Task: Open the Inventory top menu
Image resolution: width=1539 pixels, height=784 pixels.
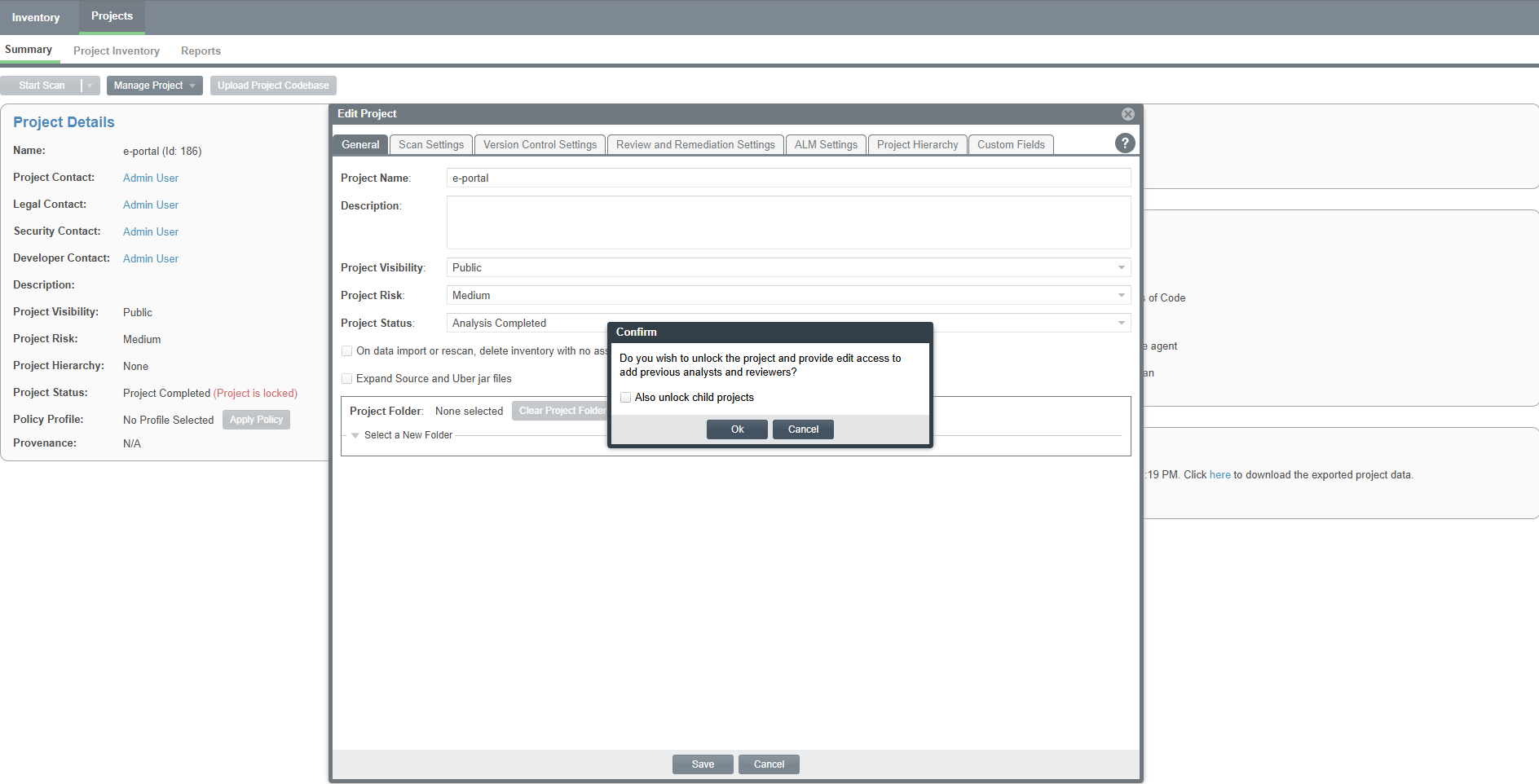Action: (36, 17)
